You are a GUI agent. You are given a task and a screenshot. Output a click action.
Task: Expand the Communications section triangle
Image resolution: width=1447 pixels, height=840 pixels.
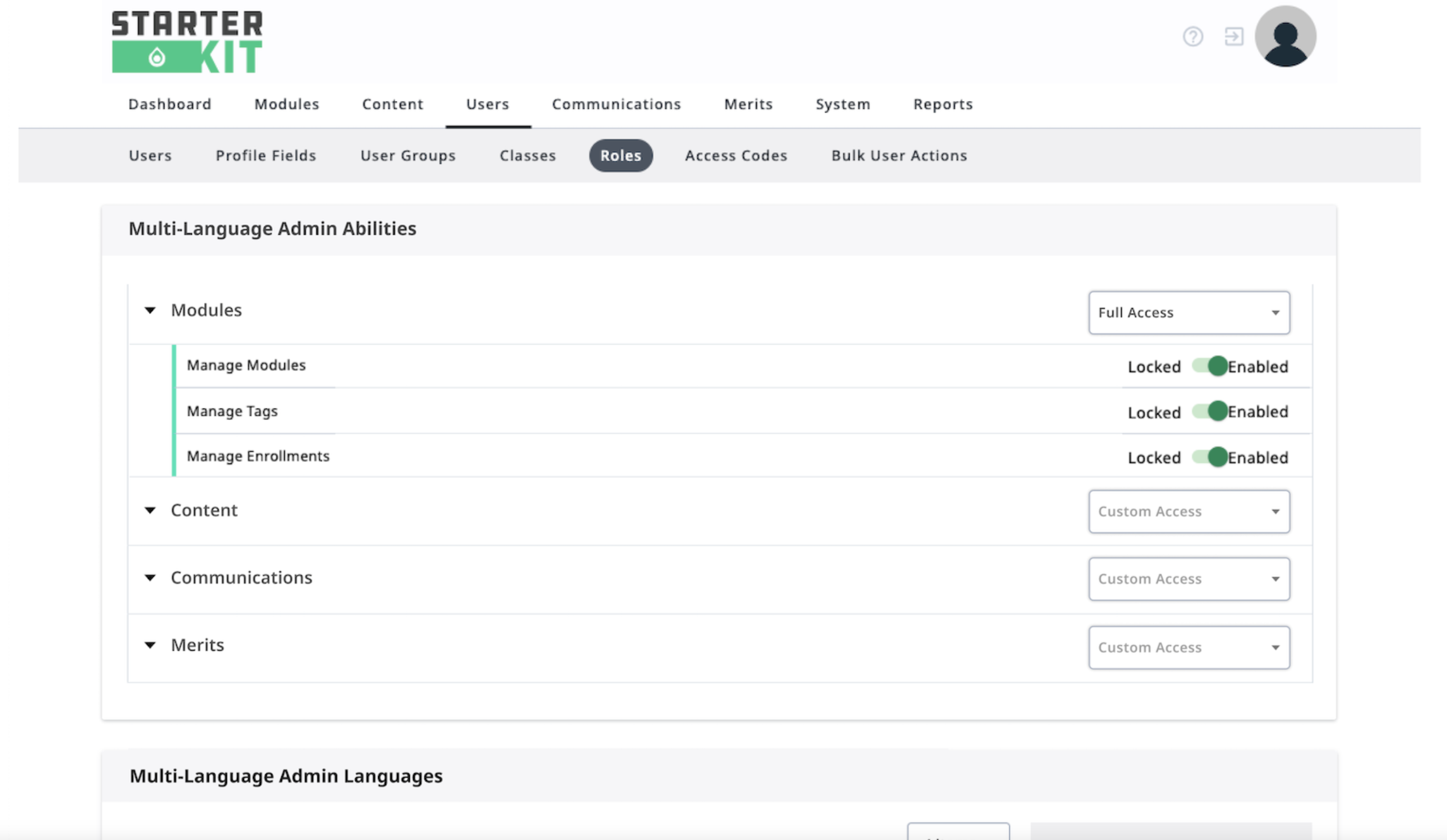[150, 578]
